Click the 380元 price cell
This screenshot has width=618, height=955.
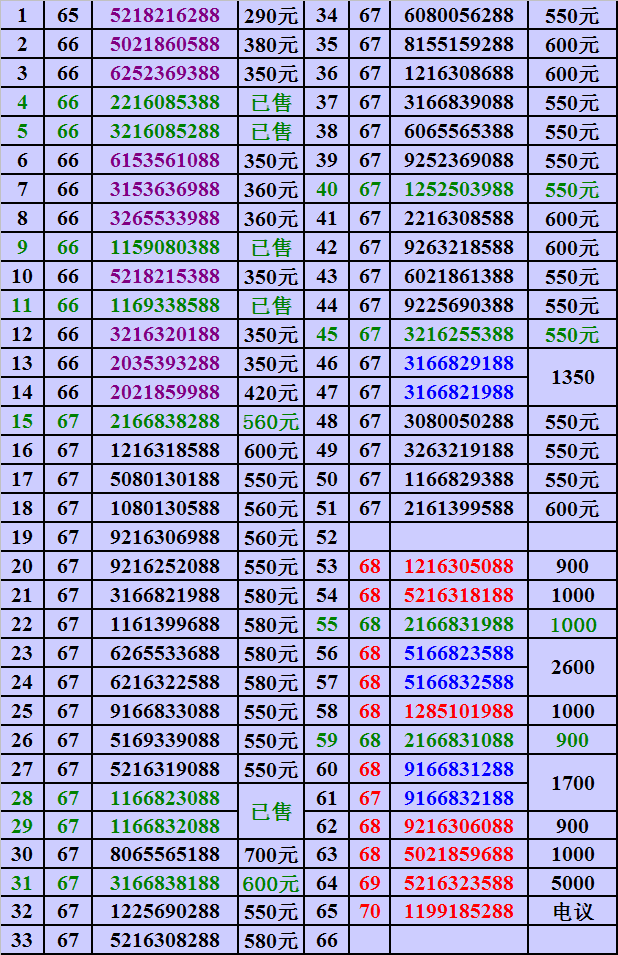coord(271,44)
